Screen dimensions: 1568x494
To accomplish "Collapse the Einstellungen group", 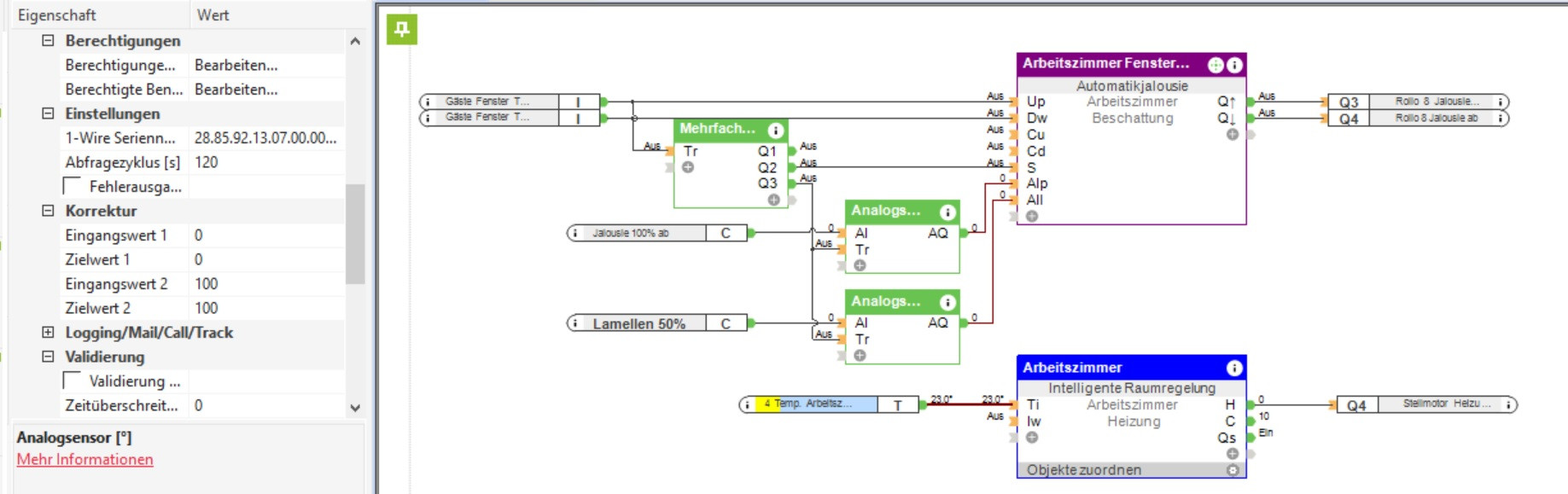I will pos(48,113).
